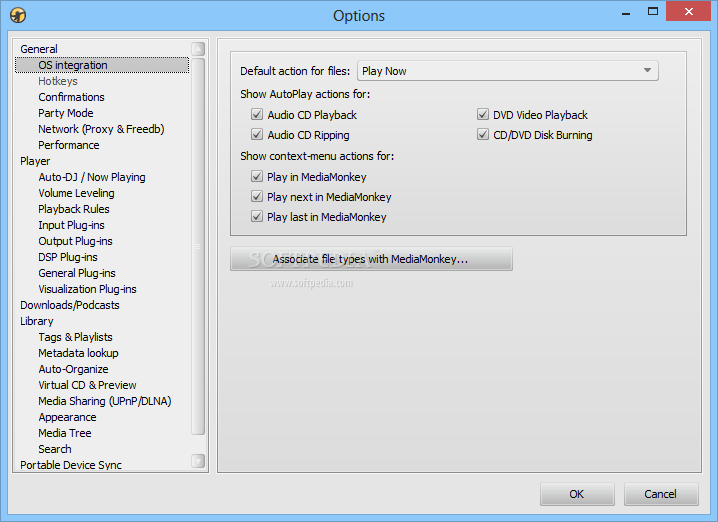
Task: Toggle Audio CD Playback checkbox
Action: pos(257,114)
